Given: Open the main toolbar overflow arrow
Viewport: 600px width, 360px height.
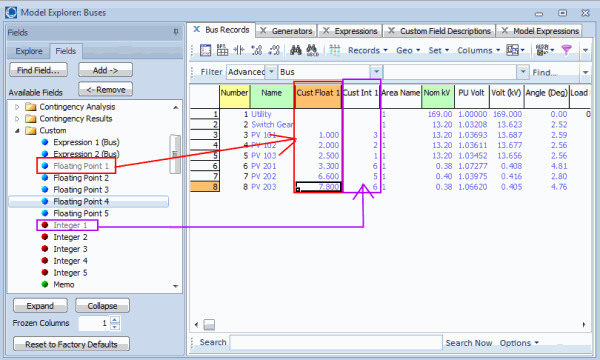Looking at the screenshot, I should click(x=585, y=50).
